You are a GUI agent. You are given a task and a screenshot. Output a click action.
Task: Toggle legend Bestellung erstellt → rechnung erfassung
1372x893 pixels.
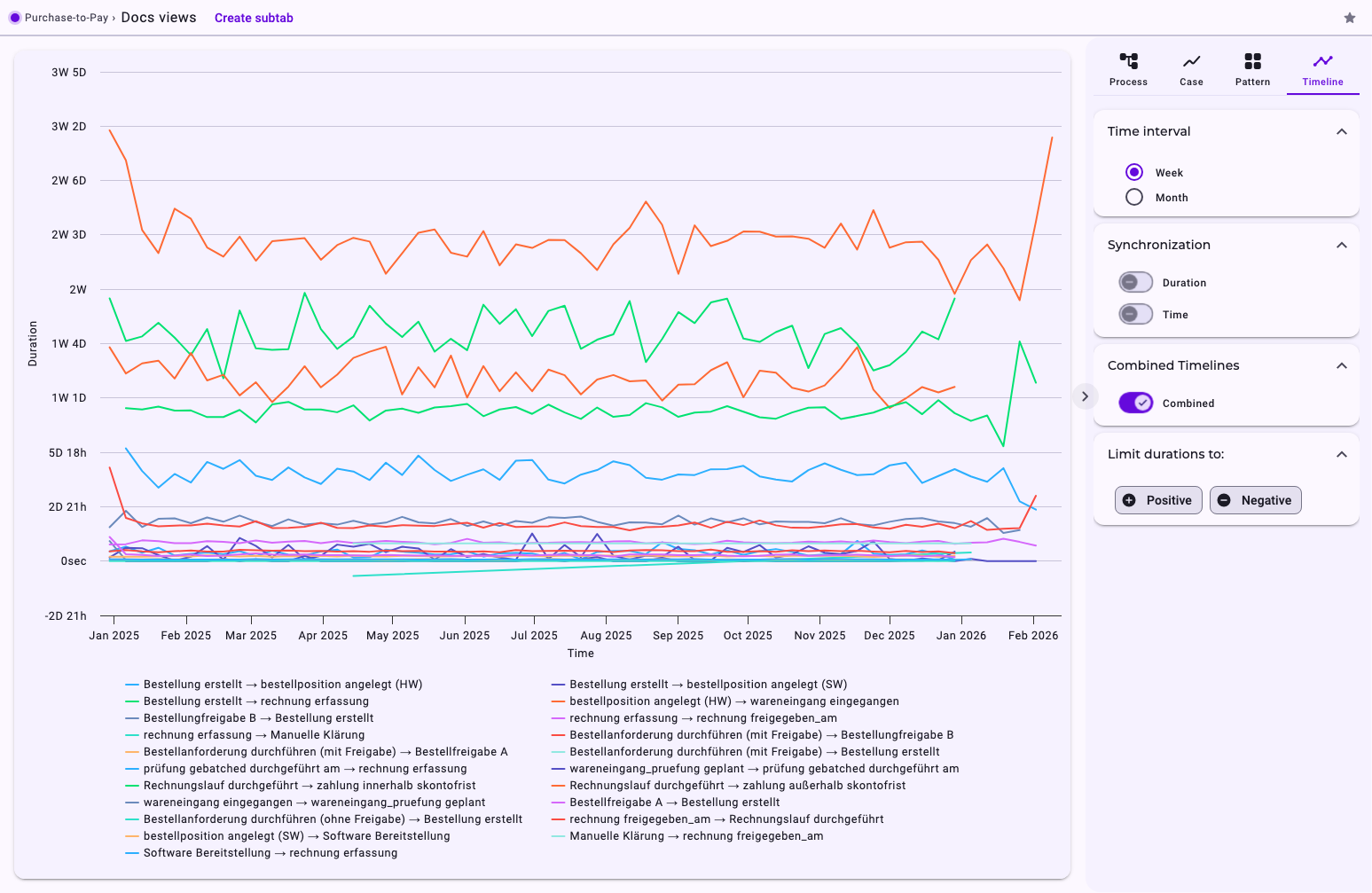pos(247,701)
